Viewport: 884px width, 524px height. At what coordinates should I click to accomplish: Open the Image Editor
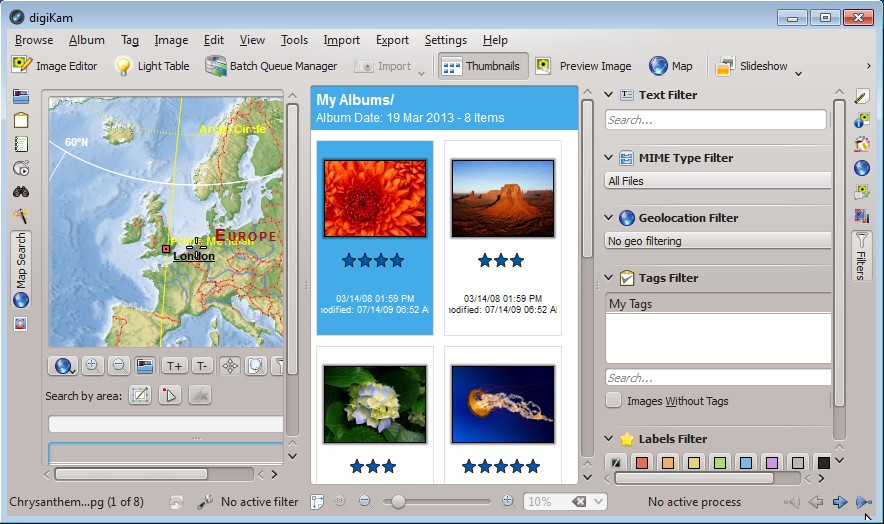point(55,66)
